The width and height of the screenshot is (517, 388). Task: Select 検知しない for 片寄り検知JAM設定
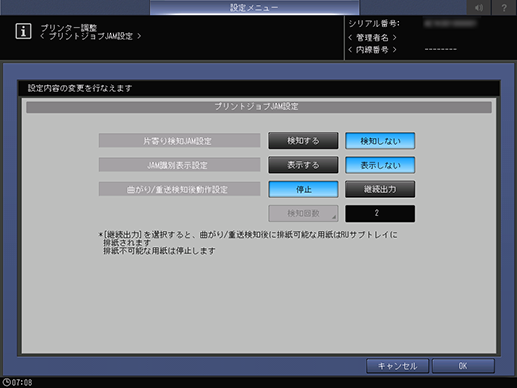(380, 141)
